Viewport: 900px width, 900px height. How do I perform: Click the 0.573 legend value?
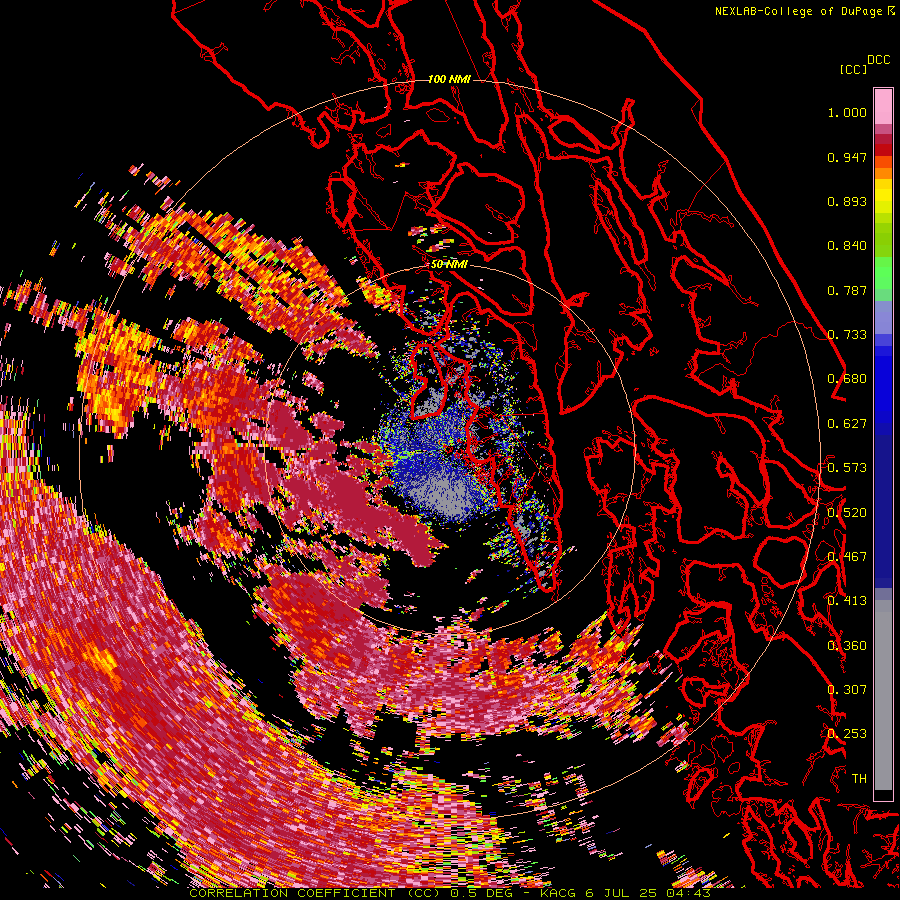pyautogui.click(x=847, y=468)
